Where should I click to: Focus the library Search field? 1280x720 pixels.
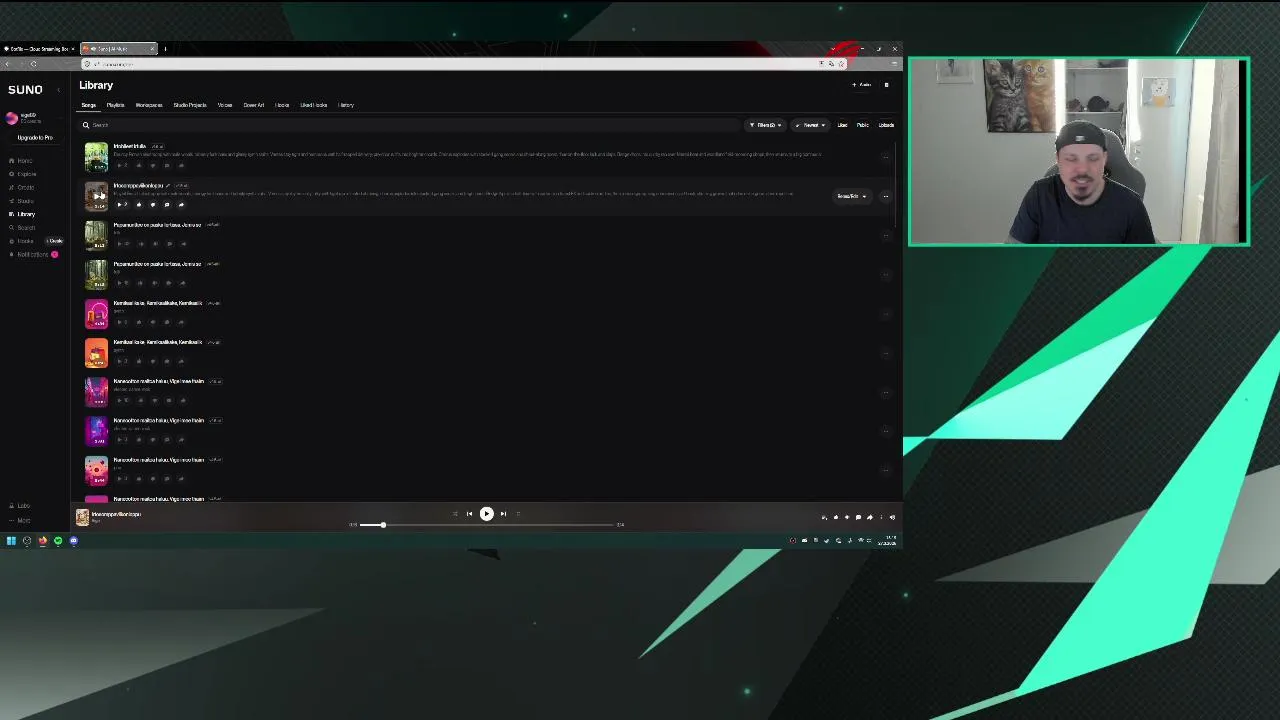(x=410, y=125)
